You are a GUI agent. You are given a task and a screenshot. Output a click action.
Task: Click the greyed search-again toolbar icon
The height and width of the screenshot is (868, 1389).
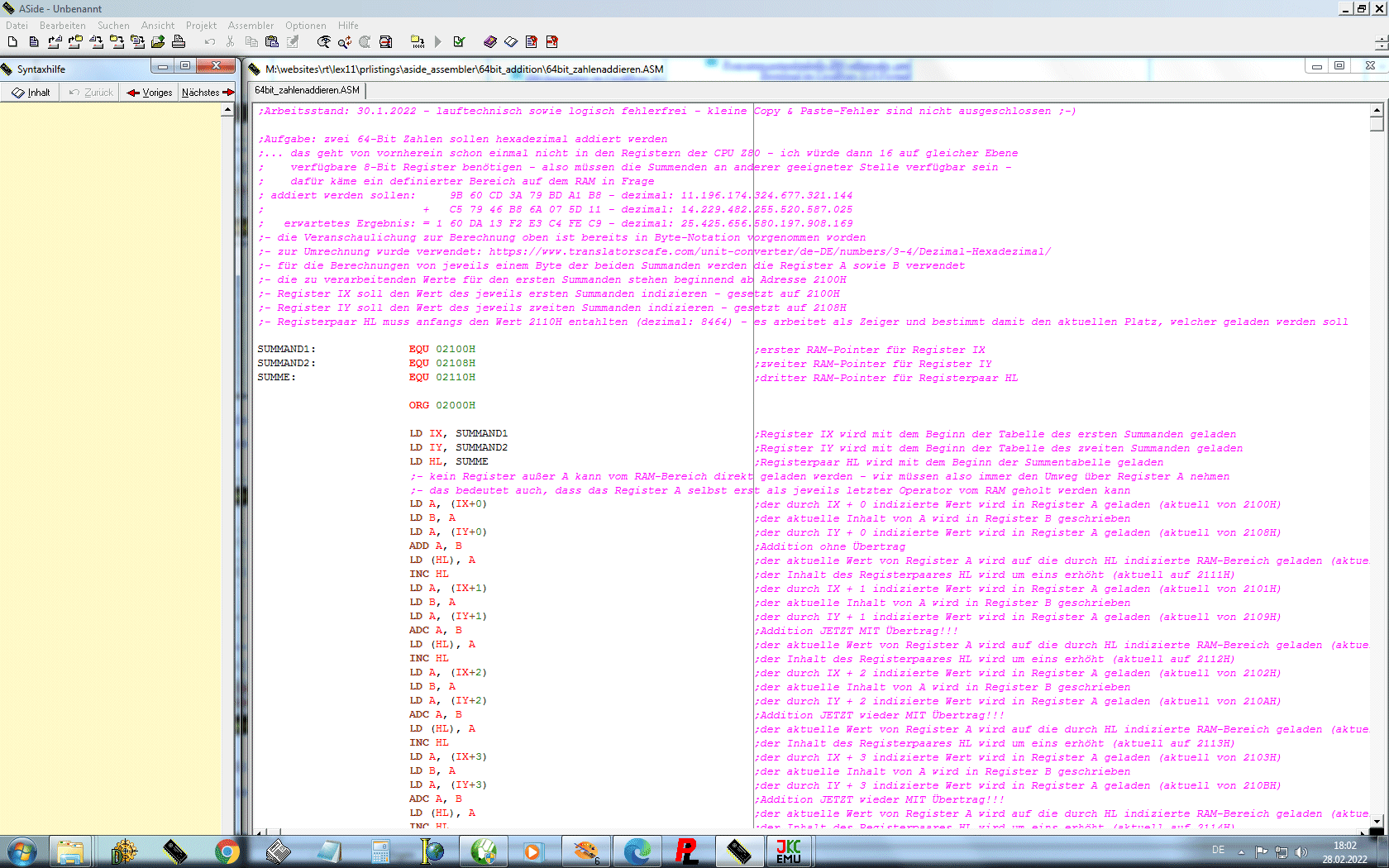click(365, 41)
